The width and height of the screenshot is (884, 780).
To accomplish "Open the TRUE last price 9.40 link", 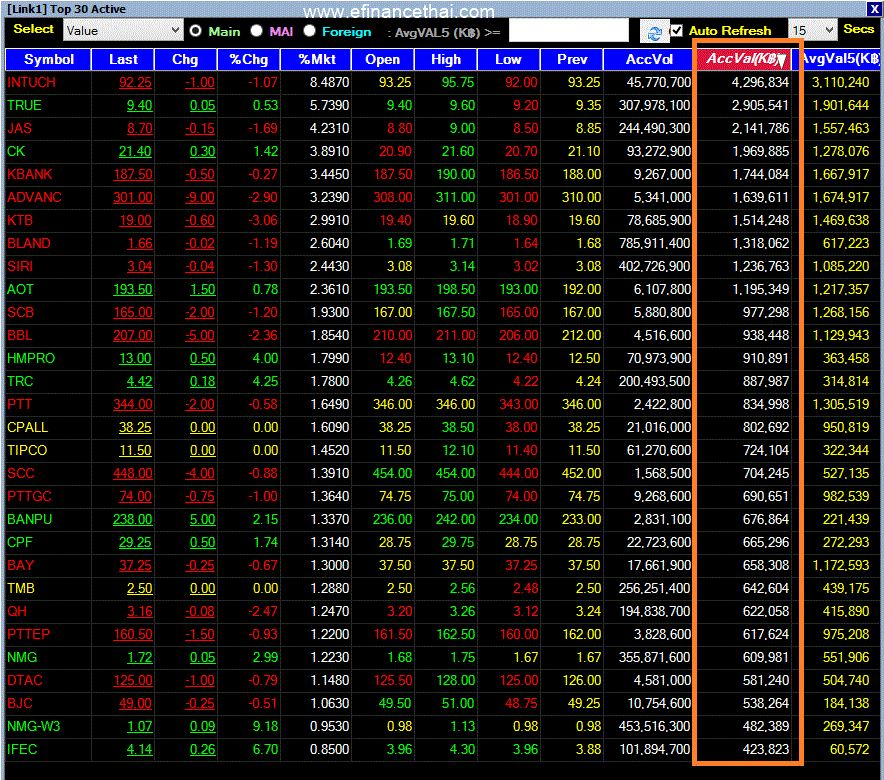I will pyautogui.click(x=139, y=105).
